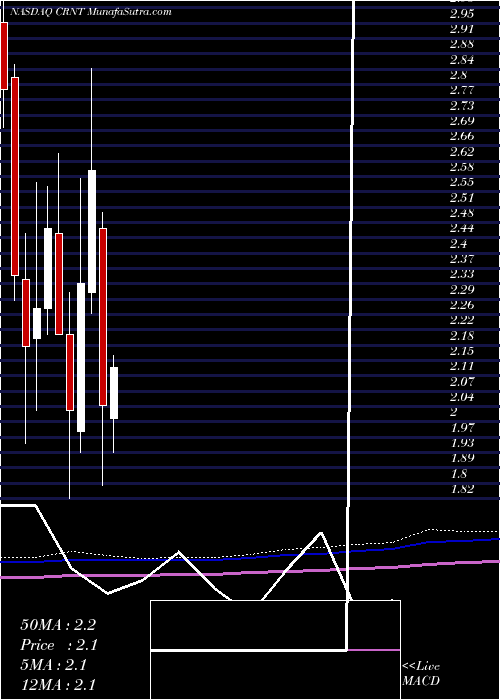
Task: Click the 2.22 price axis label
Action: (462, 320)
